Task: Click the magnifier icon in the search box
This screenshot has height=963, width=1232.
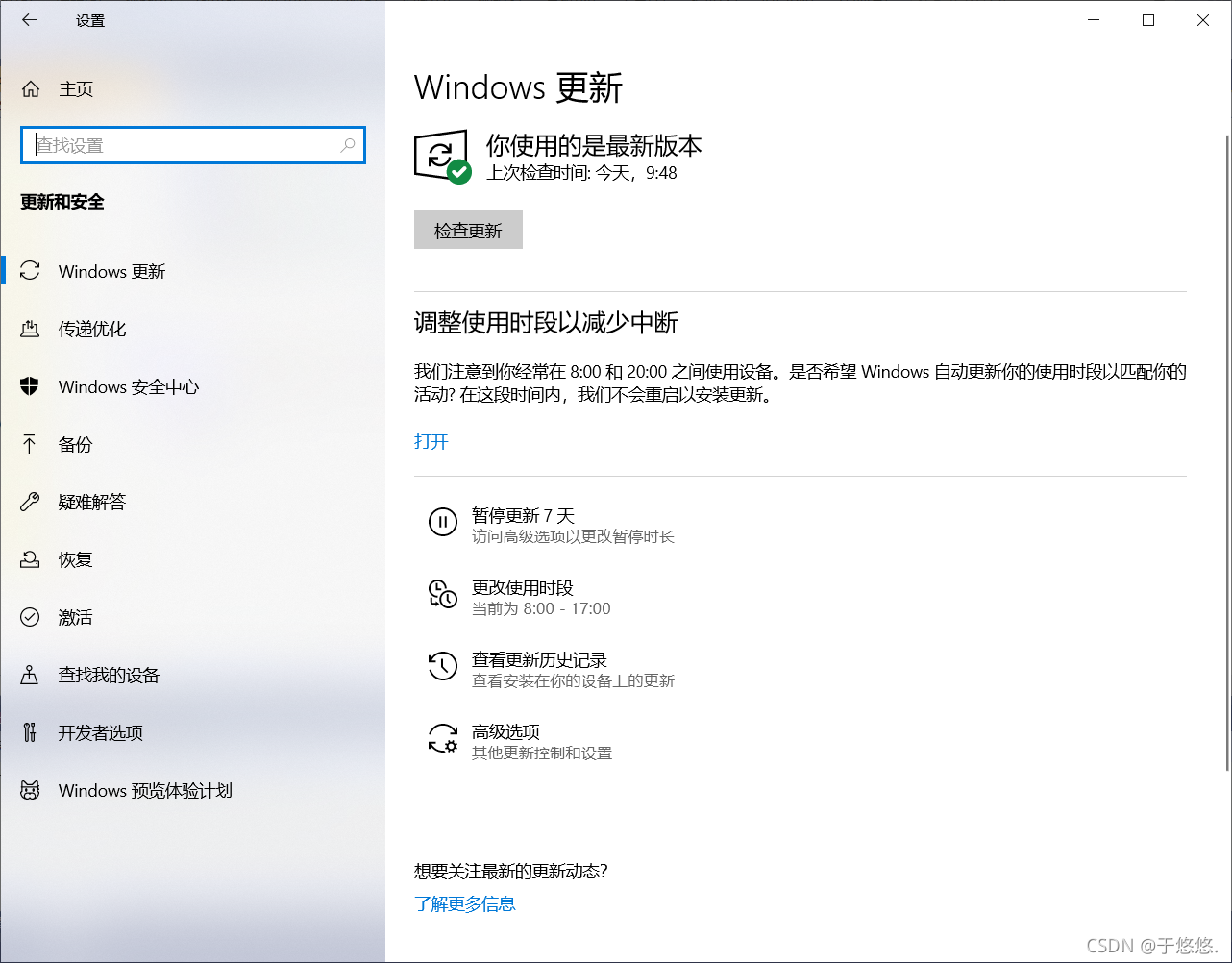Action: pyautogui.click(x=348, y=145)
